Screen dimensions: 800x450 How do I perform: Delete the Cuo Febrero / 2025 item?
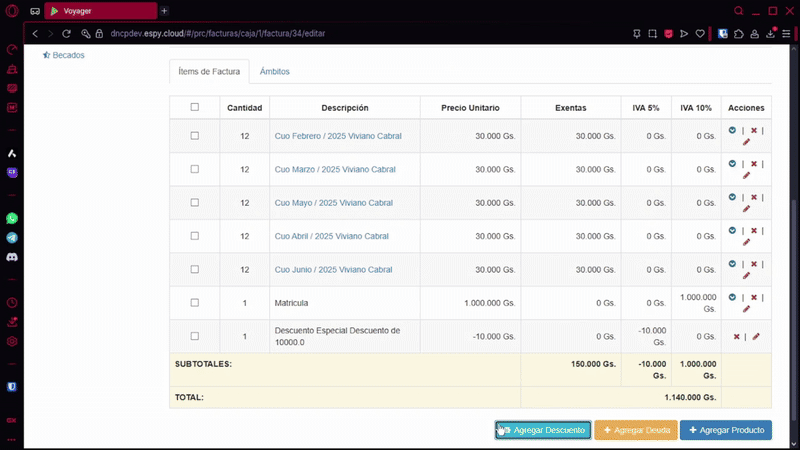point(753,130)
